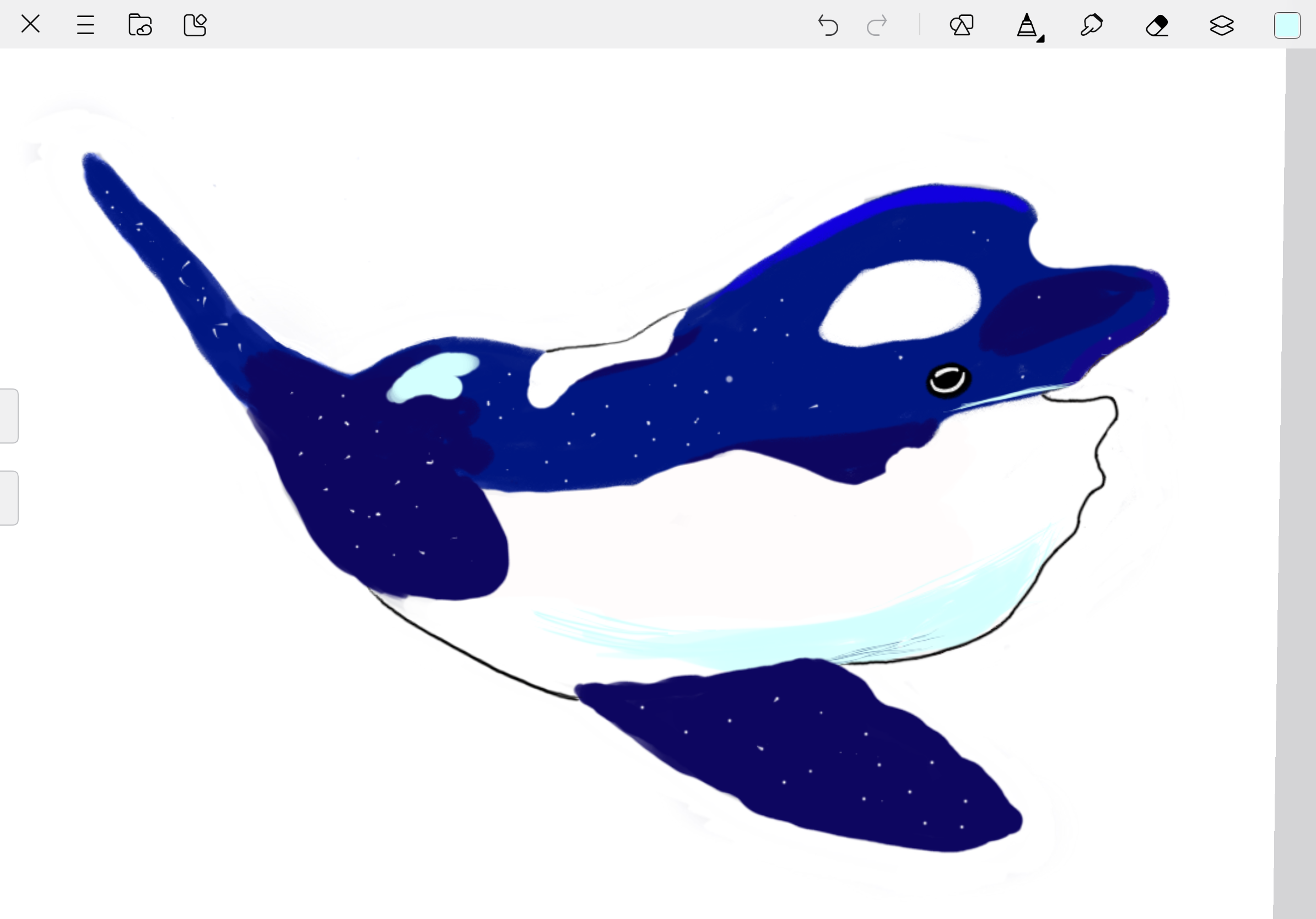Open the cloud folder gallery

point(140,25)
